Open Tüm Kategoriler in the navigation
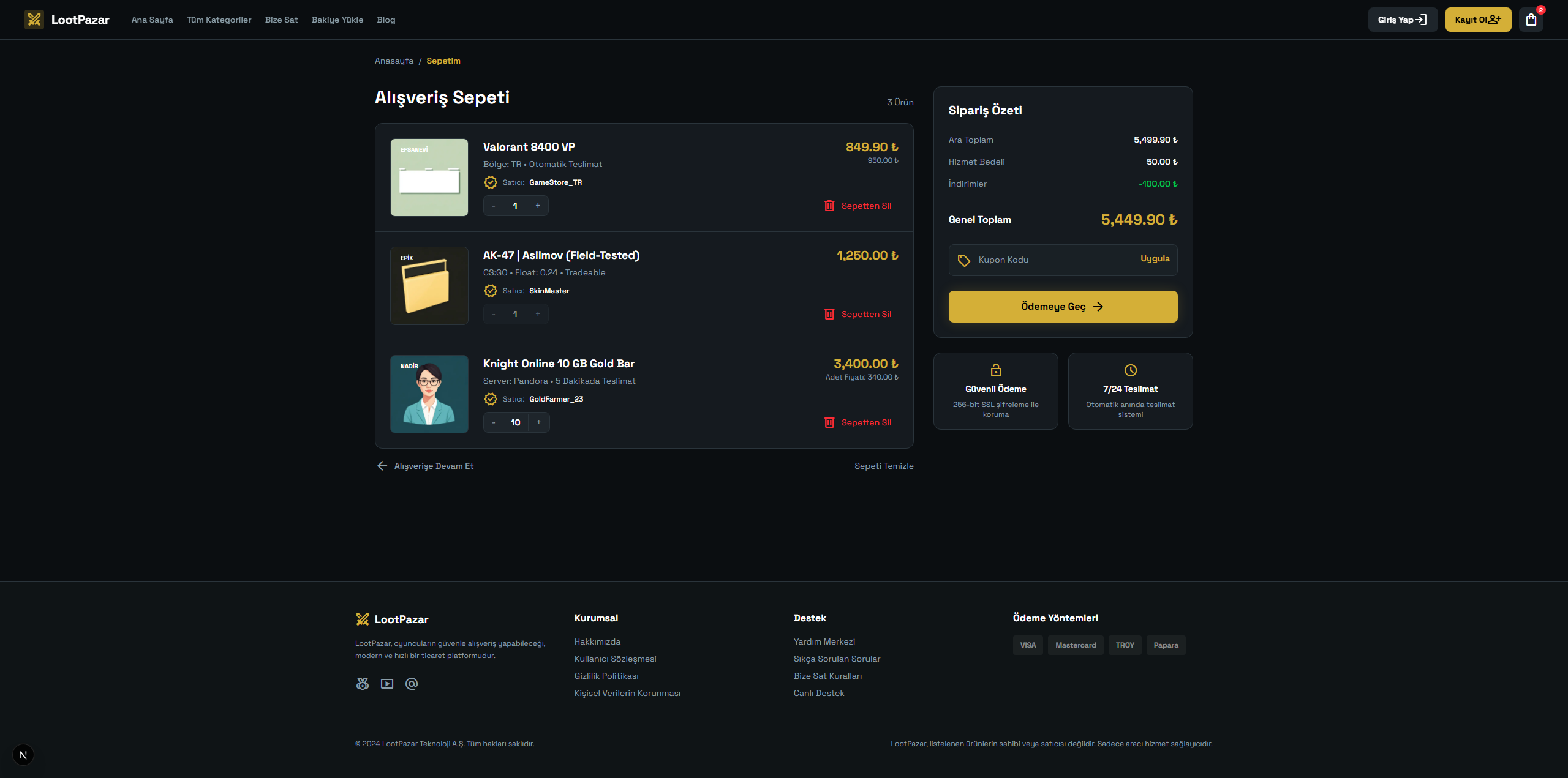Screen dimensions: 1568x778 tap(219, 20)
